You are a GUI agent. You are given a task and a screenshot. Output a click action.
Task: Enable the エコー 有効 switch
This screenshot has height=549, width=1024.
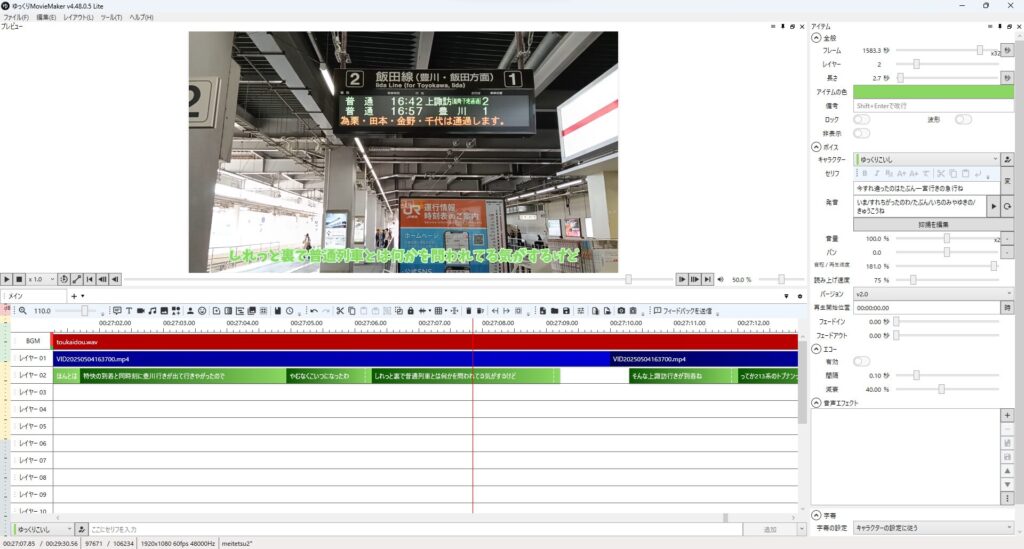click(x=861, y=360)
